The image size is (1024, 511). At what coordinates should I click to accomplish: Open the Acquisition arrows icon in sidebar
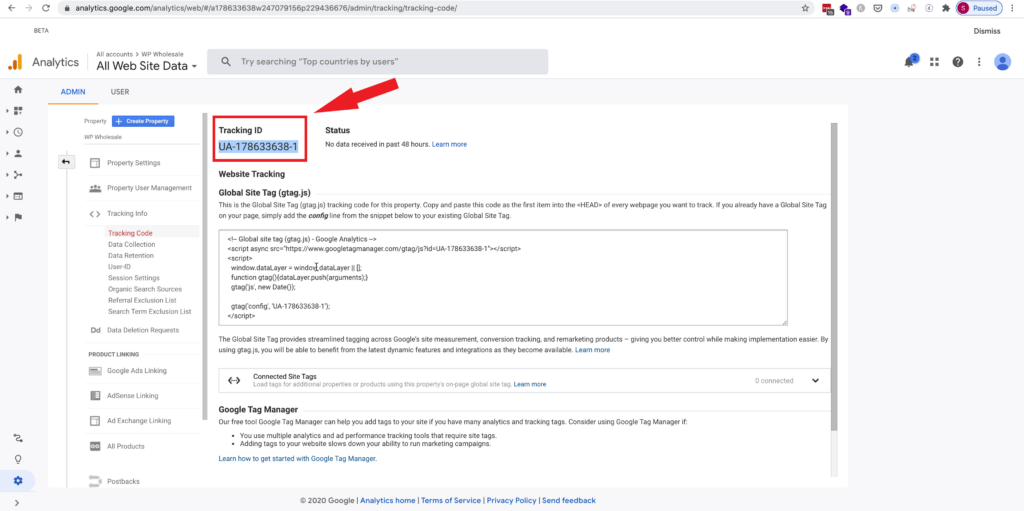pyautogui.click(x=18, y=174)
